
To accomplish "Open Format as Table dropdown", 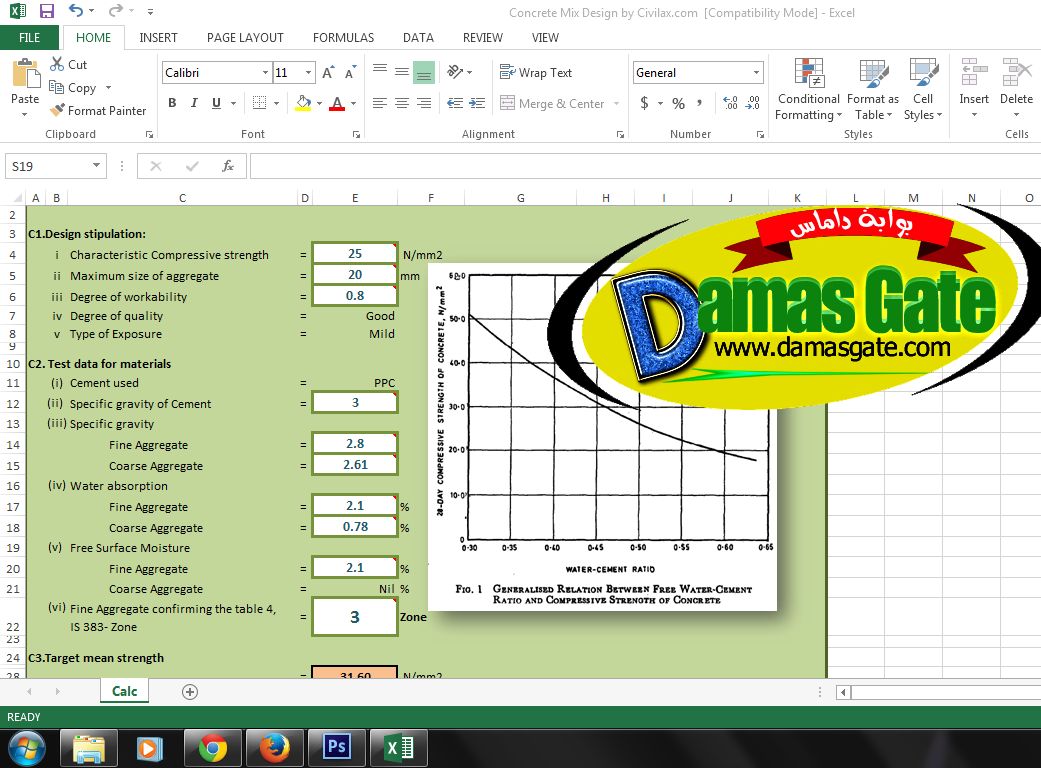I will click(873, 90).
